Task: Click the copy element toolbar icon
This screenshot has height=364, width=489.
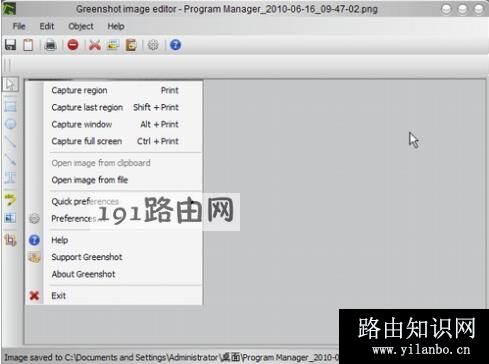Action: click(x=113, y=45)
